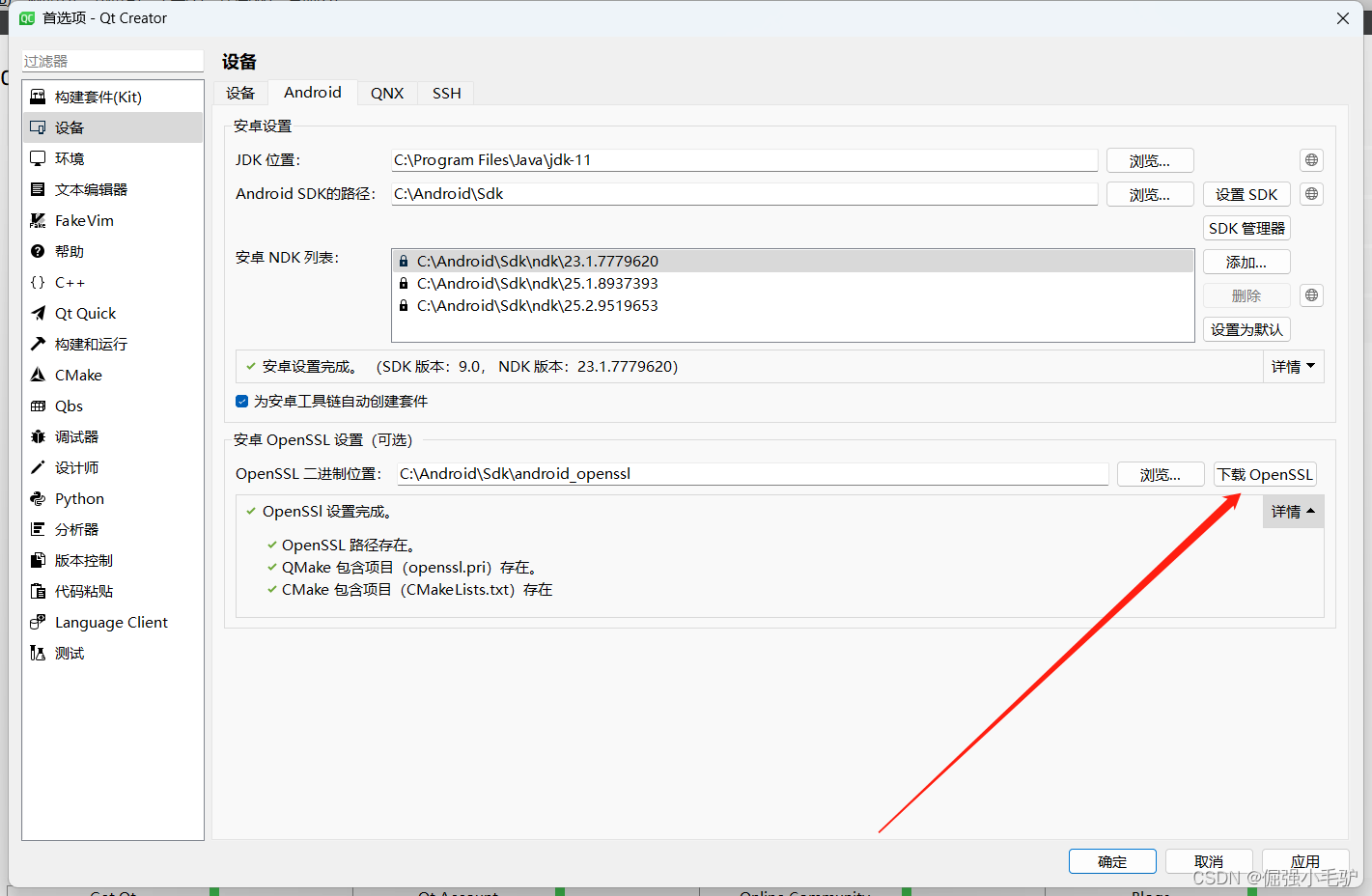Open the Qt Quick category icon
1372x896 pixels.
pyautogui.click(x=38, y=313)
